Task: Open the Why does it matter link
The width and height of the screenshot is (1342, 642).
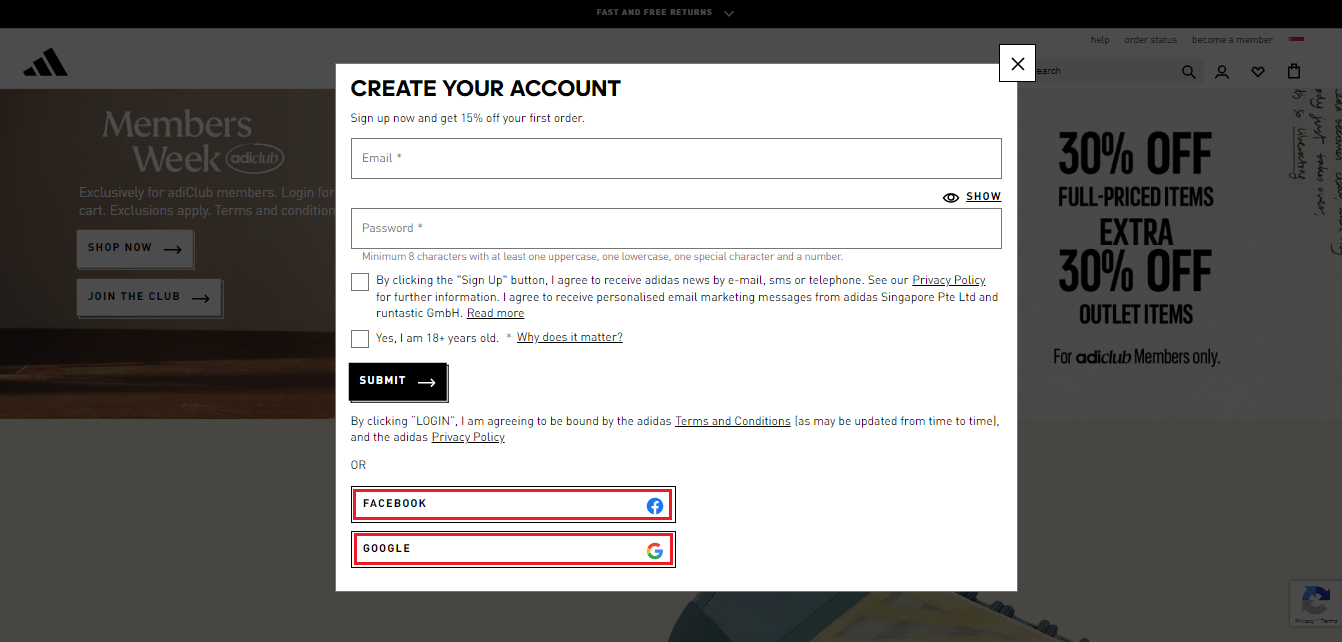Action: (570, 337)
